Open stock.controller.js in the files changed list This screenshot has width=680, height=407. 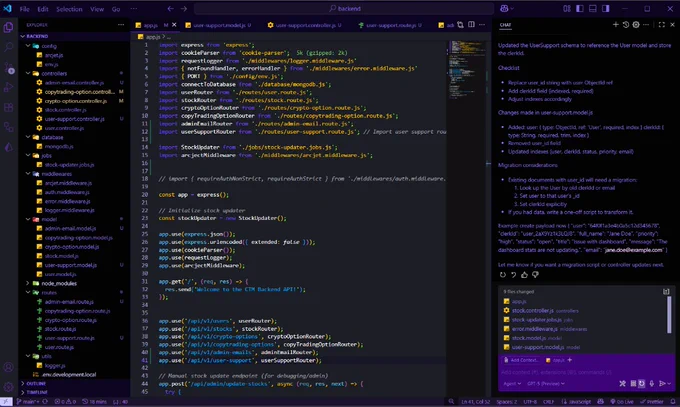533,311
